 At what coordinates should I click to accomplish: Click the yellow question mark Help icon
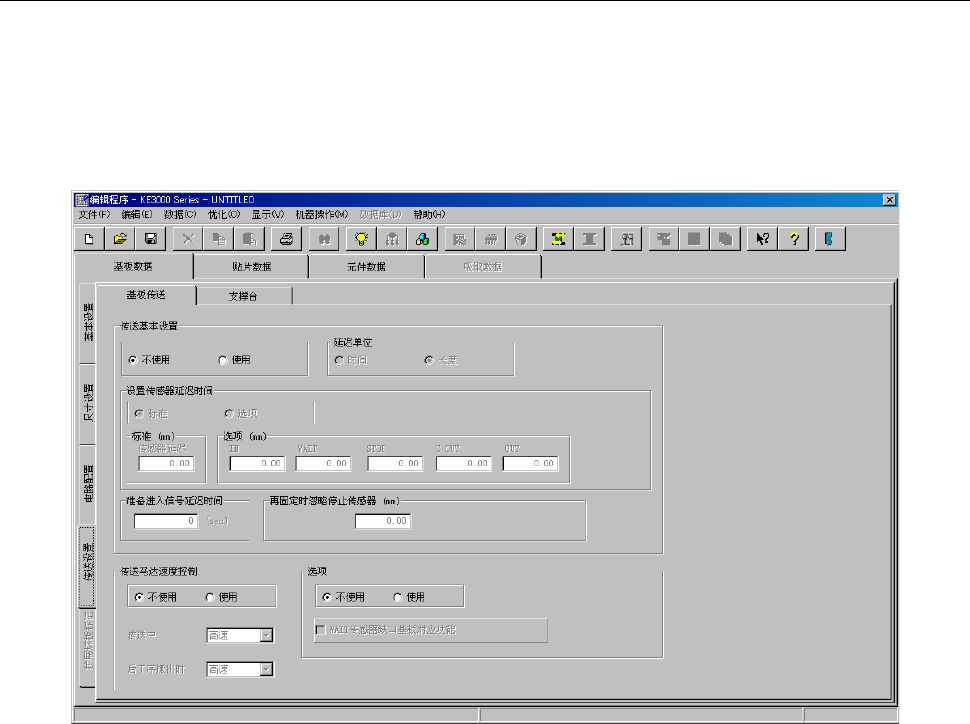pos(794,239)
